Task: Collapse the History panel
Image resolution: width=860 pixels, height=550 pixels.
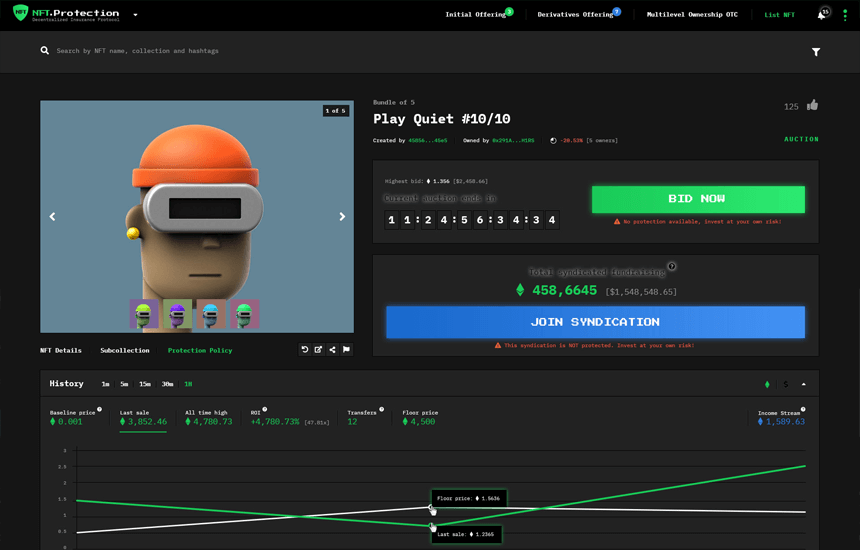Action: pyautogui.click(x=803, y=384)
